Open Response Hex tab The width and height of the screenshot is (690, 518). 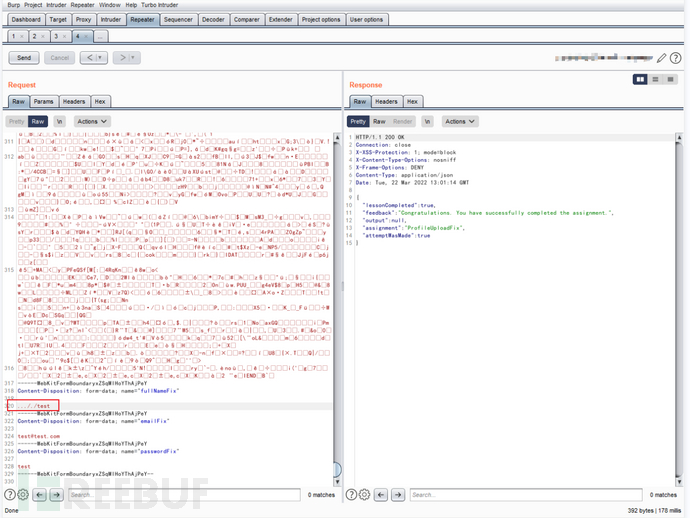click(x=412, y=101)
